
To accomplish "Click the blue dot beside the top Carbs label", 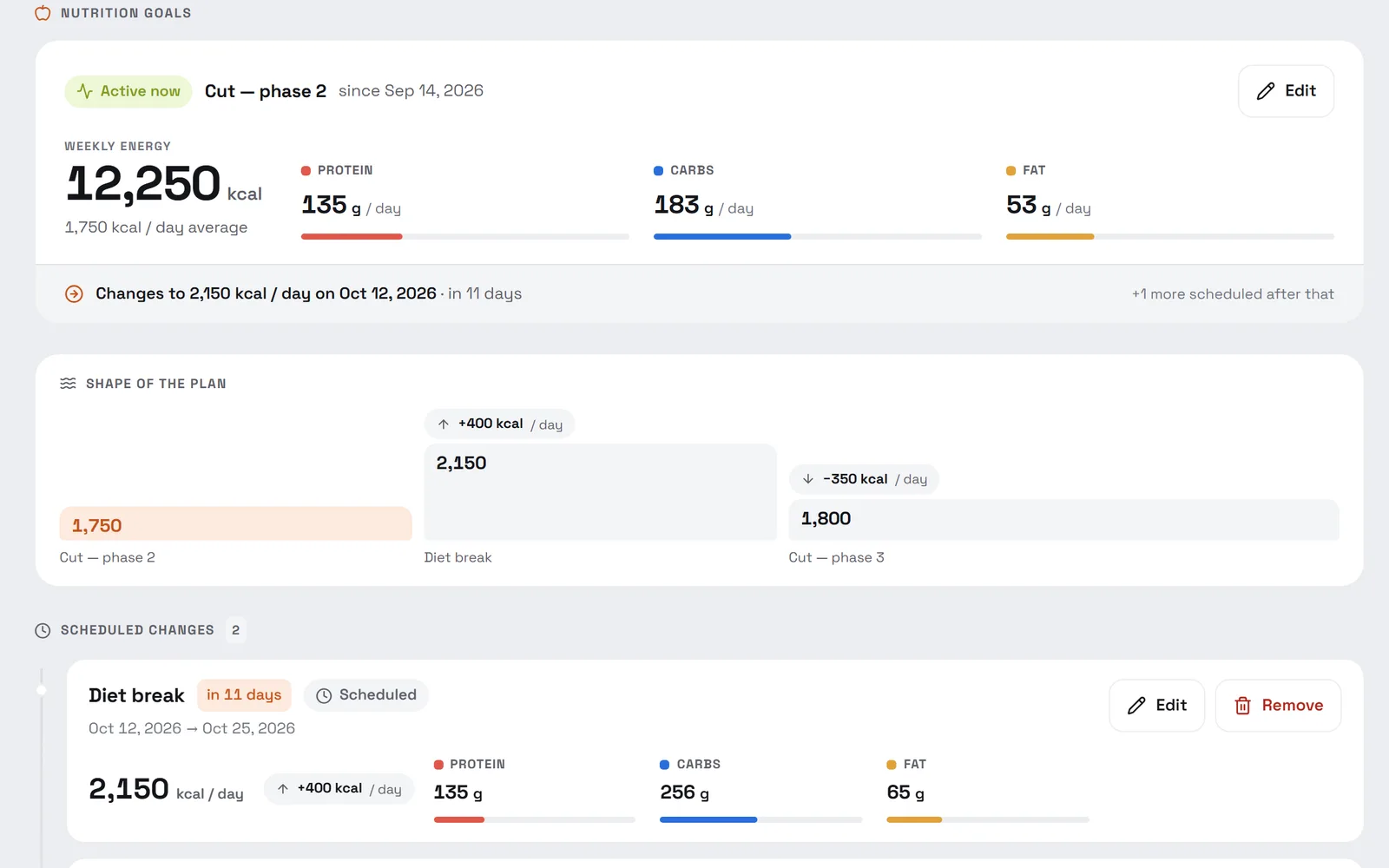I will point(658,171).
